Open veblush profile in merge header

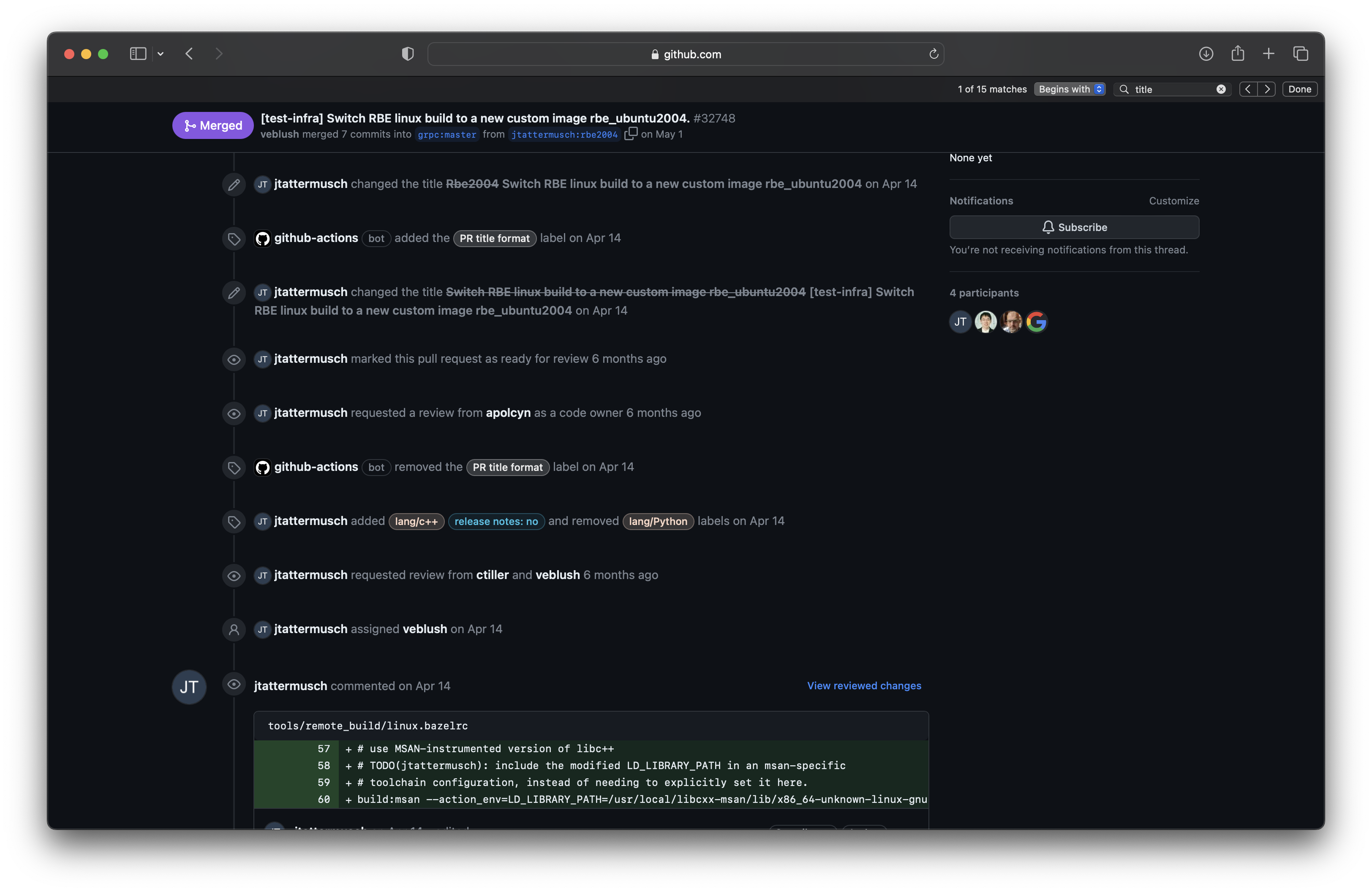(280, 134)
